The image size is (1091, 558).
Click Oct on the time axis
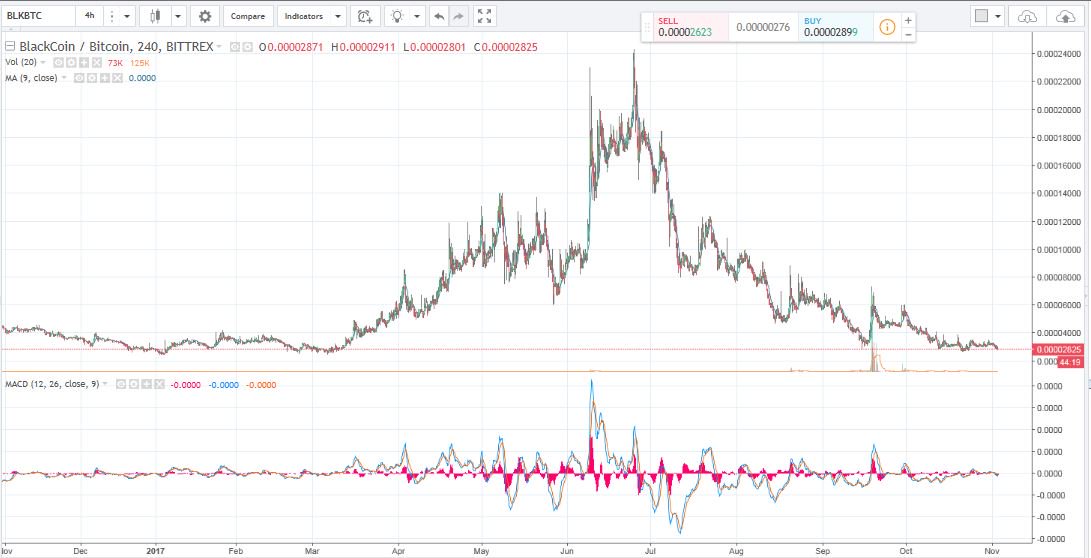point(907,549)
